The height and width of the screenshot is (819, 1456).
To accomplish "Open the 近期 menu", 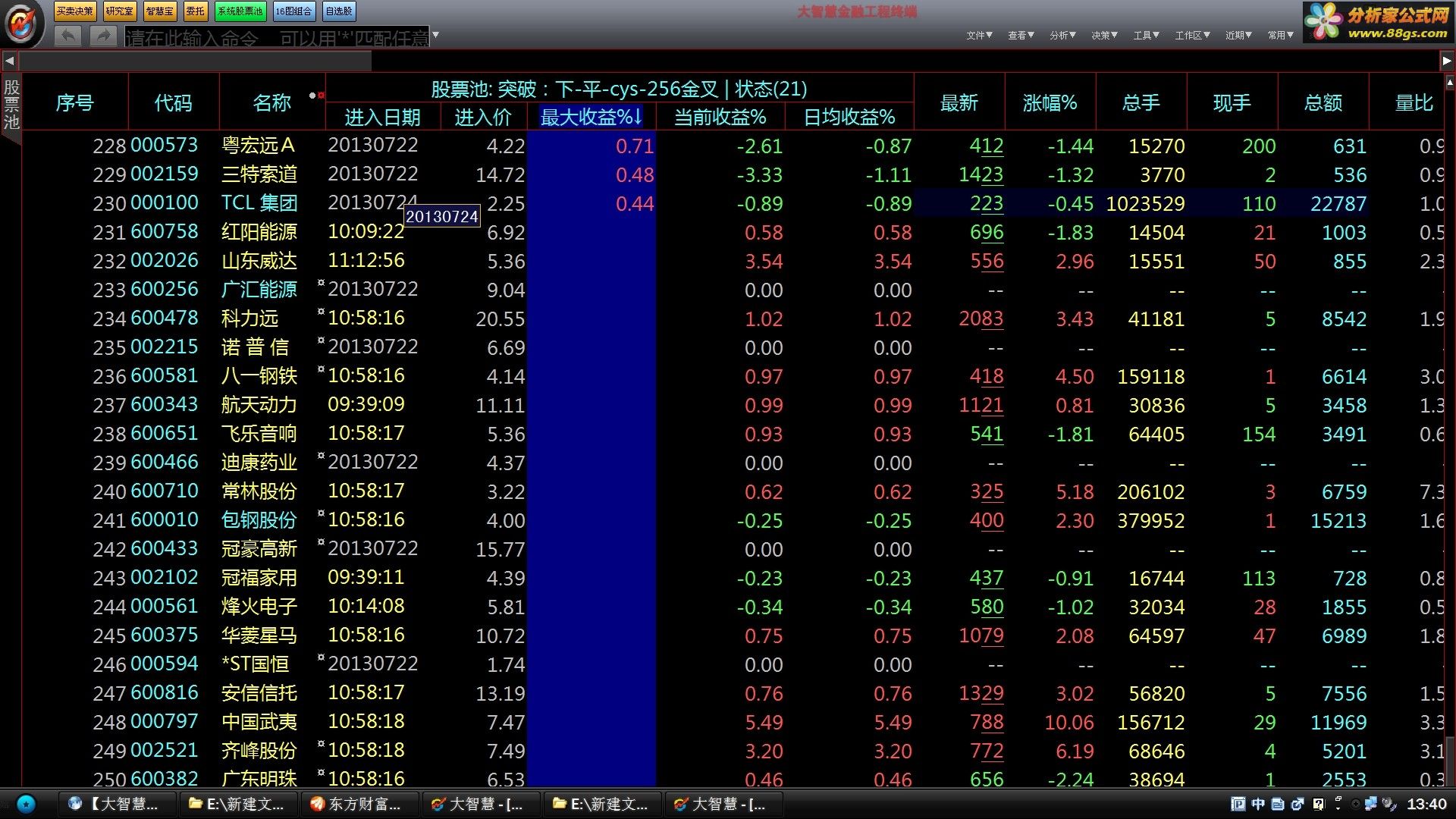I will (1239, 35).
